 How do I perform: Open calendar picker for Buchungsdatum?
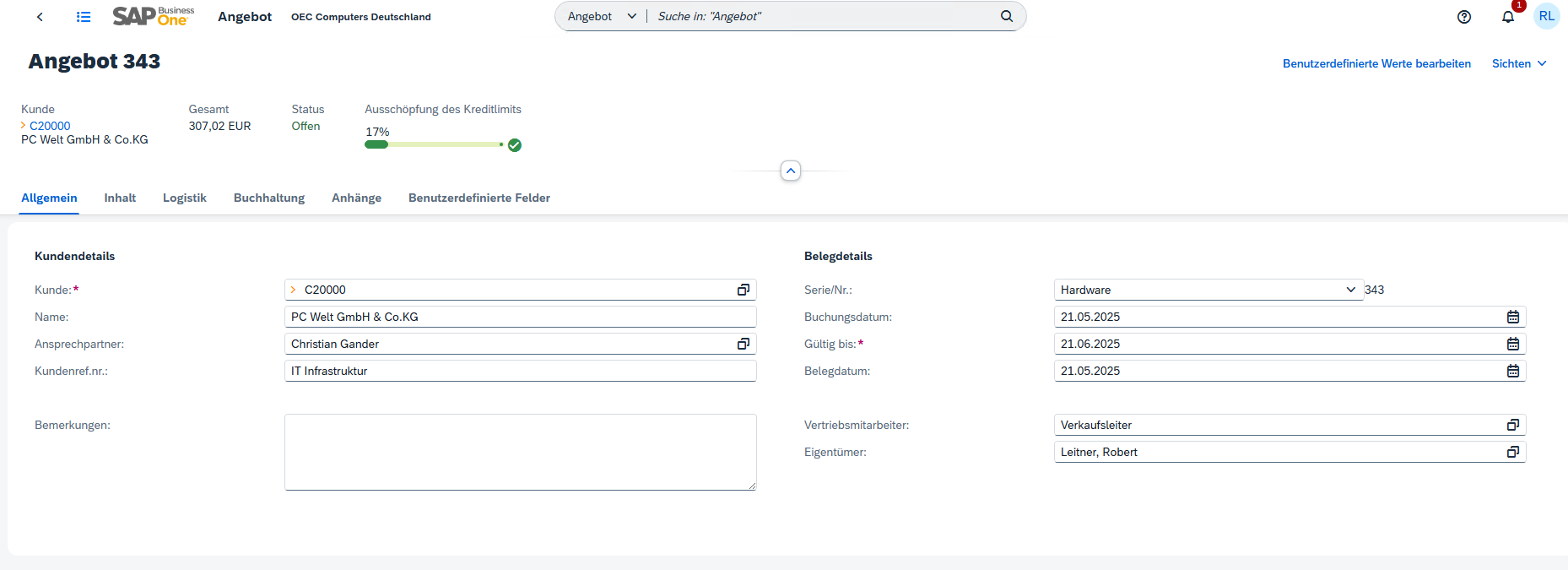click(x=1513, y=317)
